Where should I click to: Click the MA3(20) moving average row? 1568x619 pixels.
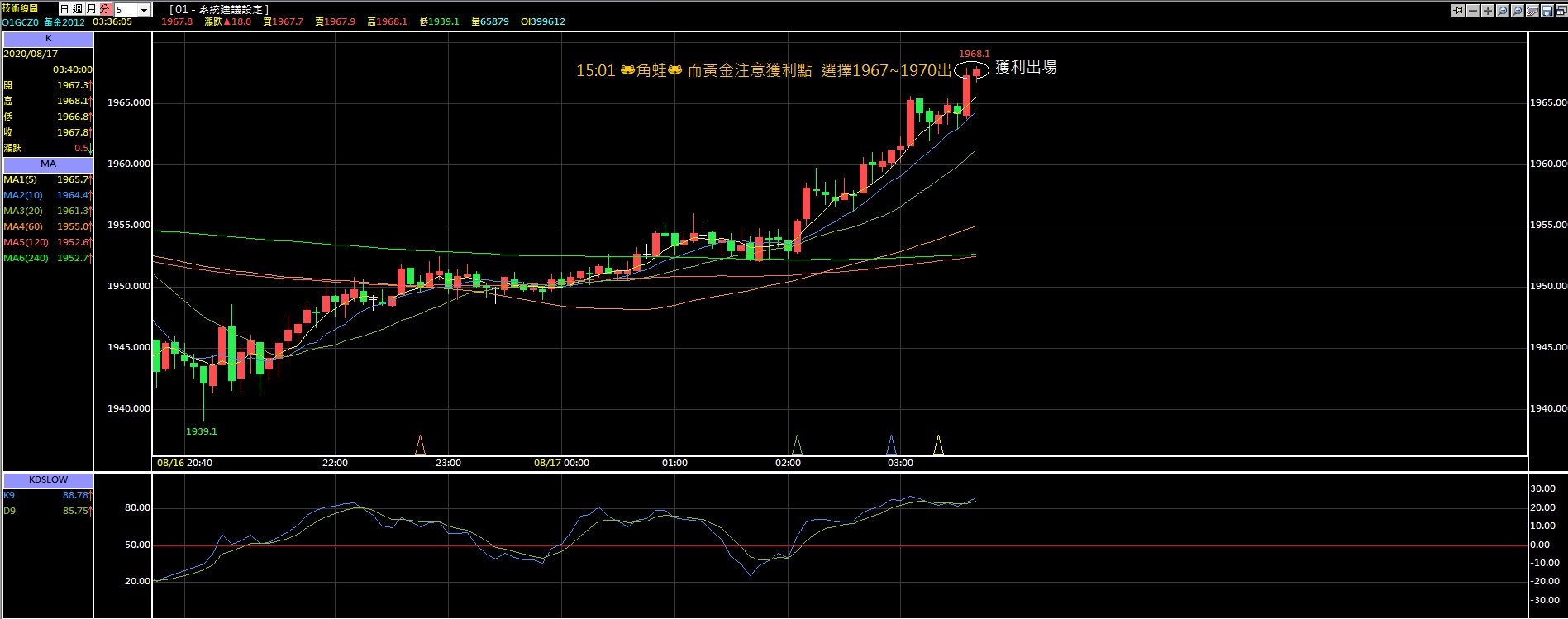pos(48,211)
